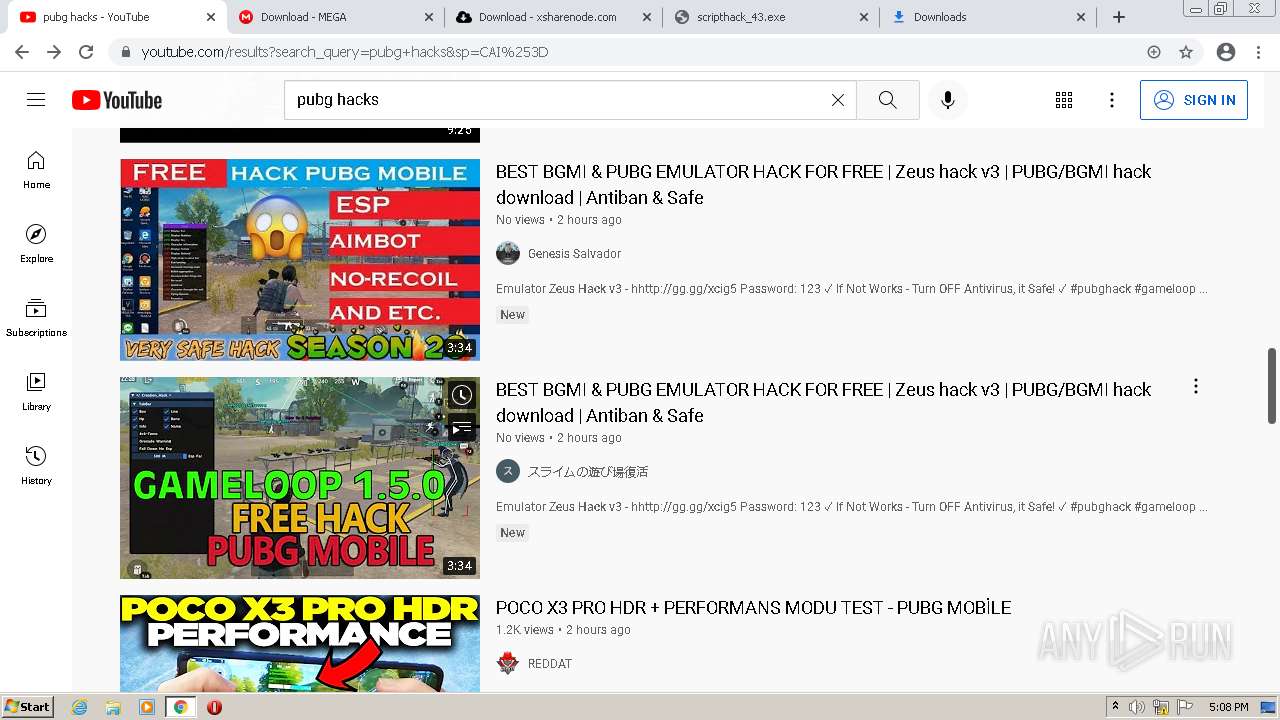This screenshot has height=720, width=1280.
Task: Open the Chrome profile avatar
Action: coord(1226,52)
